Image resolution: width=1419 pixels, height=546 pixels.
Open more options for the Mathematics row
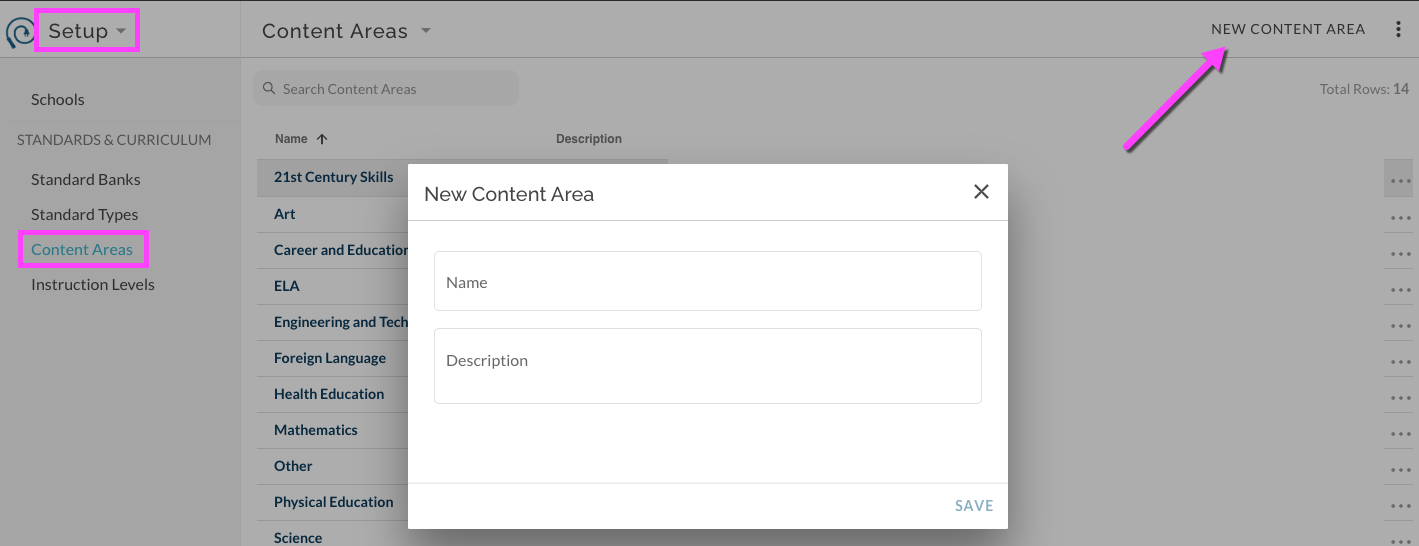[x=1400, y=434]
